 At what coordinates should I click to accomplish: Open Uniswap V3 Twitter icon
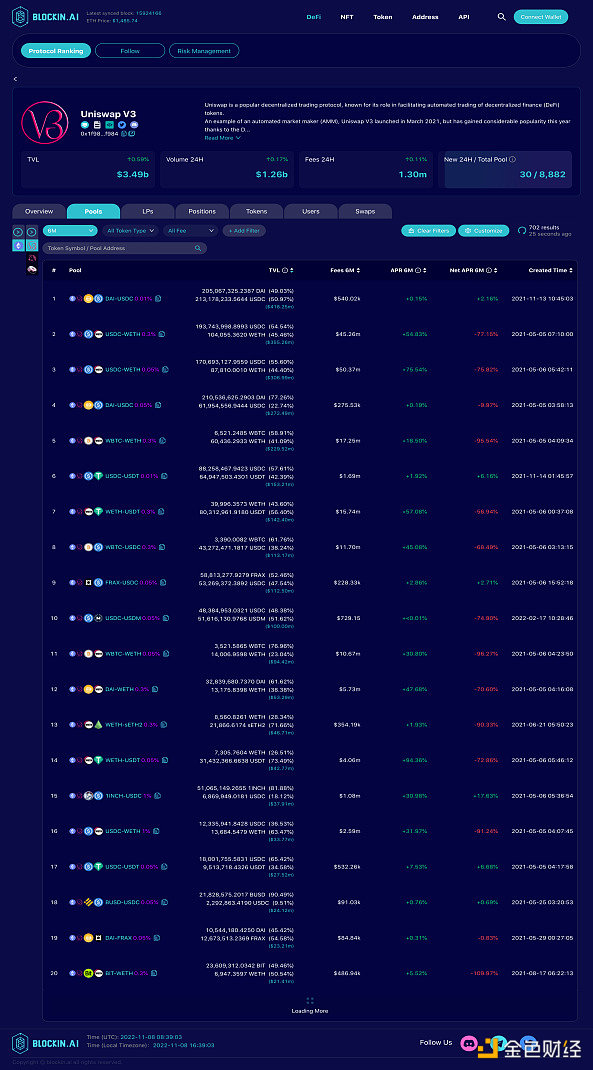(x=121, y=125)
